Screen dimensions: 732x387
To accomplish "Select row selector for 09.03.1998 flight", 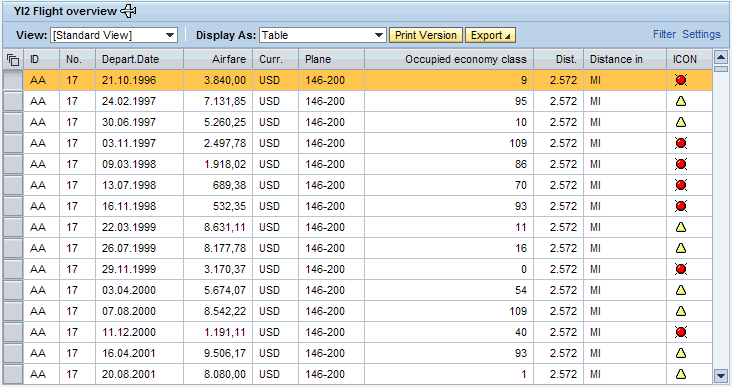I will pos(13,164).
